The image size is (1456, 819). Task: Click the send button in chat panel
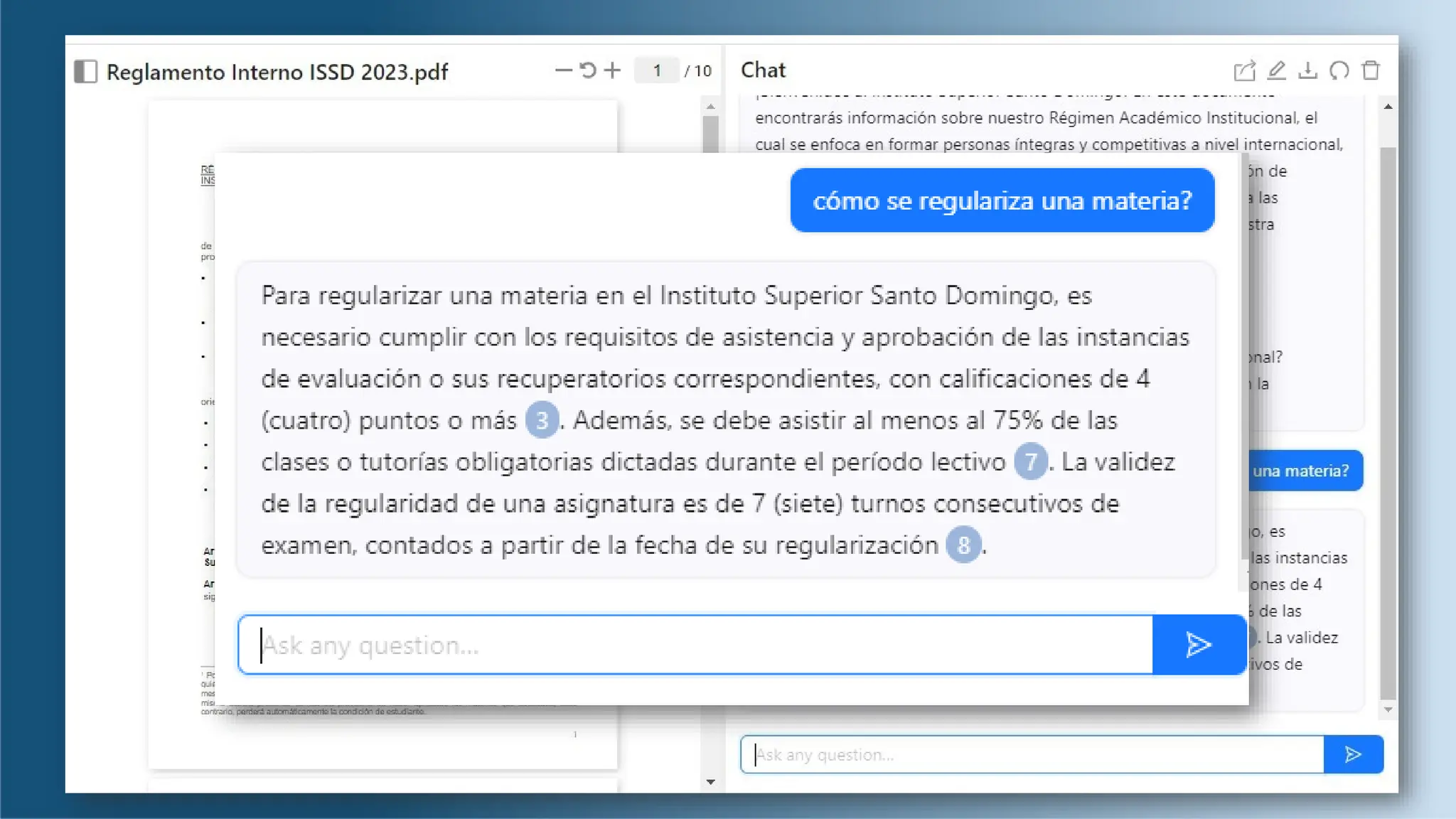(x=1353, y=754)
